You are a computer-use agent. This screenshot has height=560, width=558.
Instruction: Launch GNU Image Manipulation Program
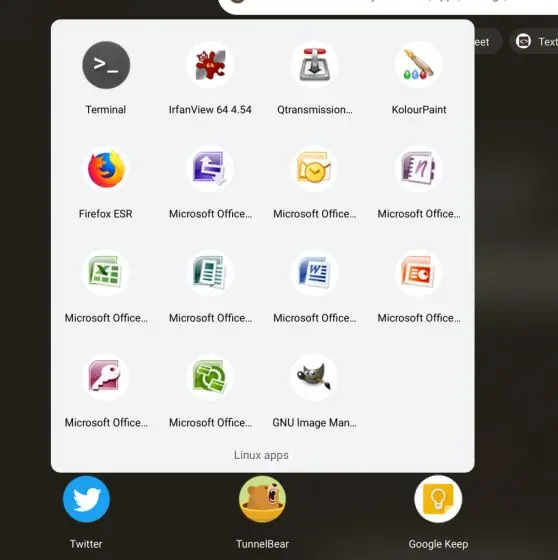[x=314, y=377]
